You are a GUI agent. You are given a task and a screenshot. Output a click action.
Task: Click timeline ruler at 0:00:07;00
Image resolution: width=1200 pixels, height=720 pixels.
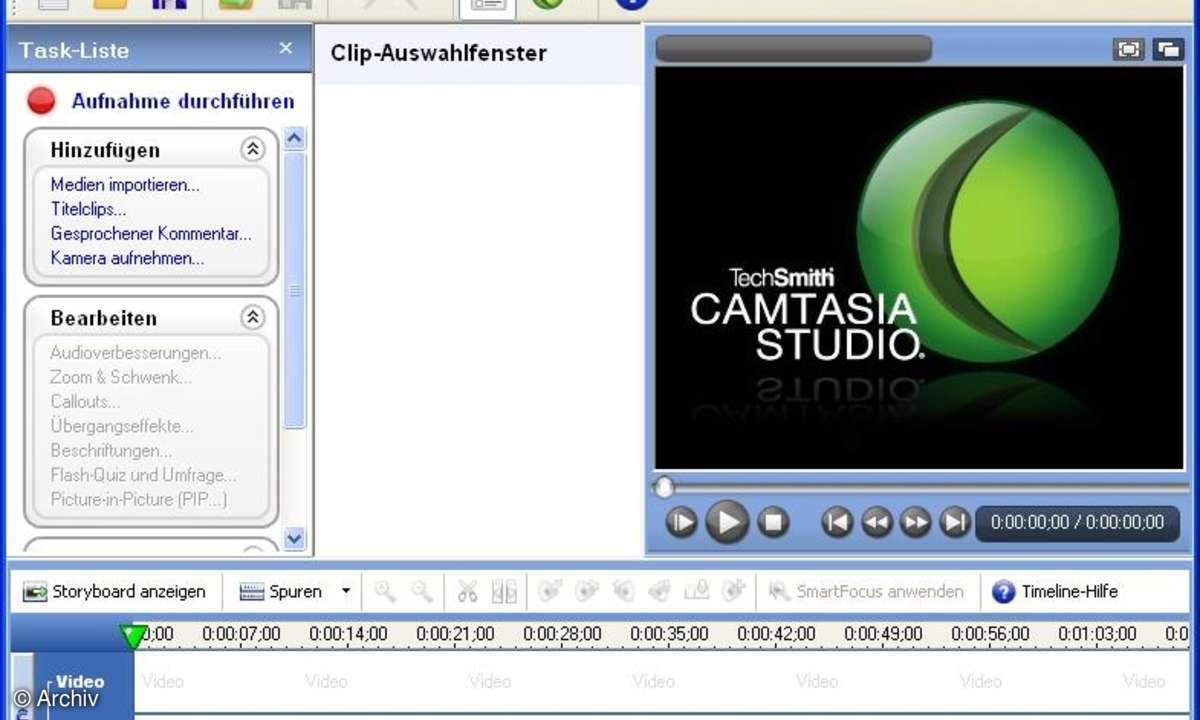241,634
